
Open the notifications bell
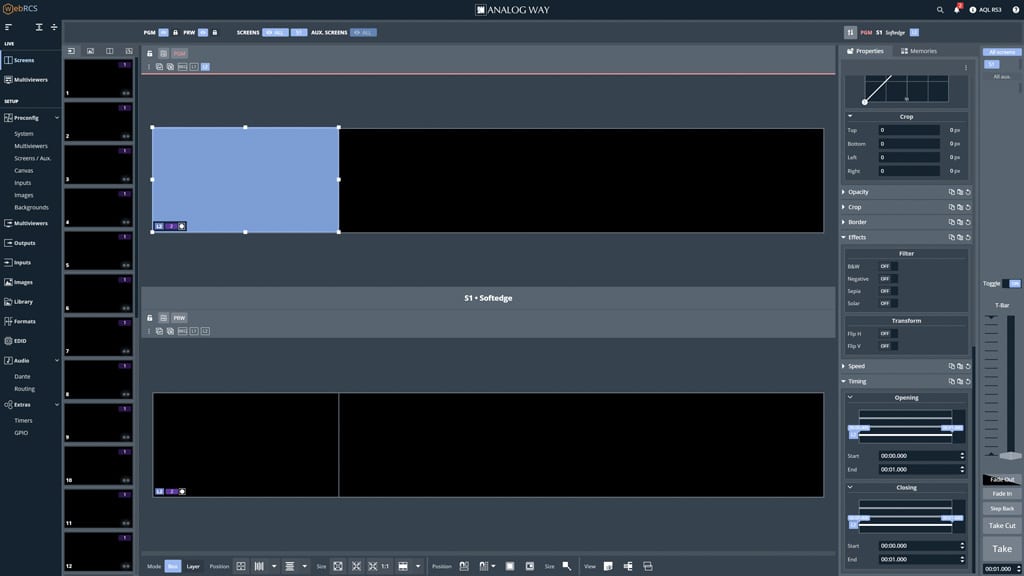pyautogui.click(x=956, y=10)
